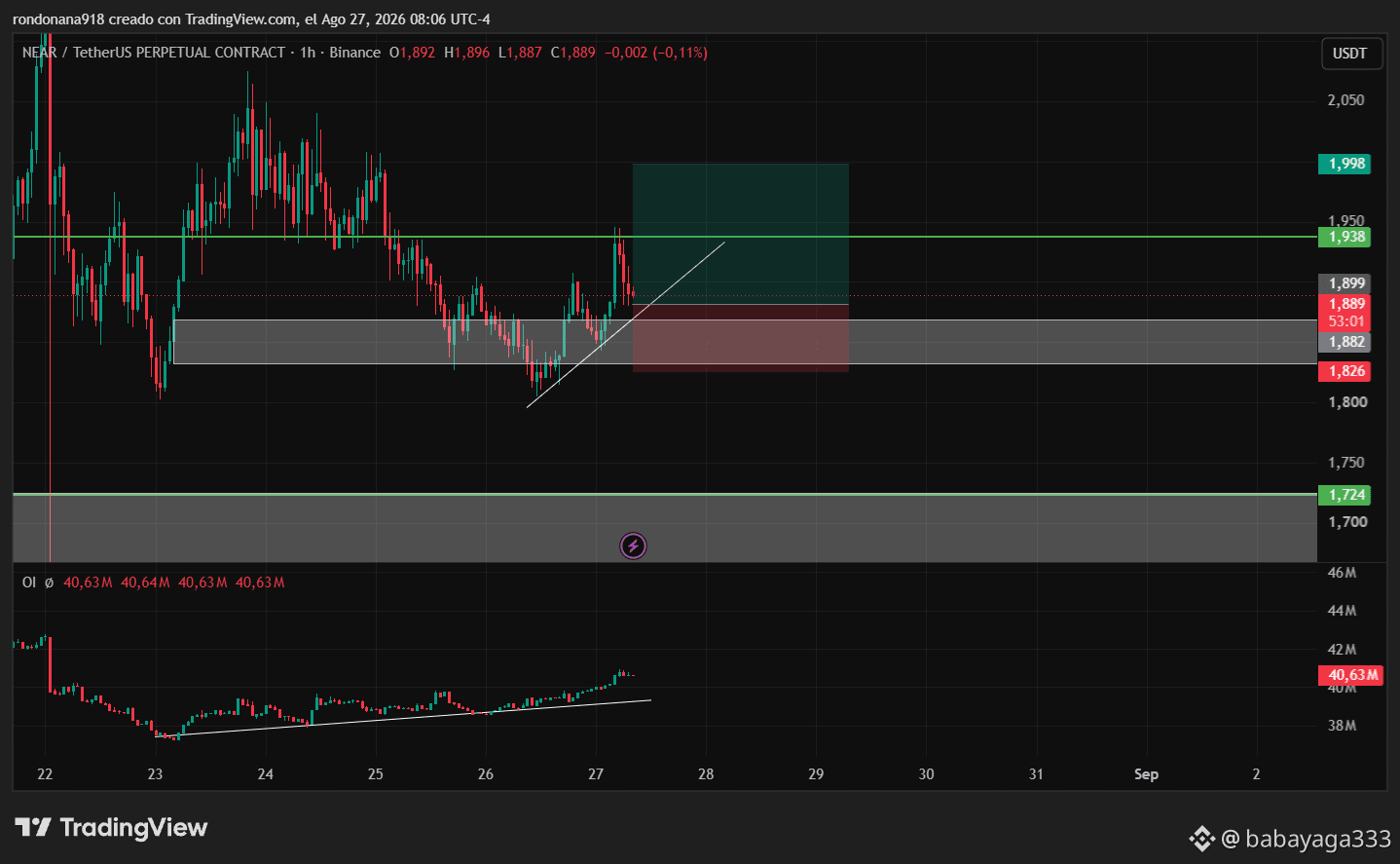This screenshot has width=1400, height=864.
Task: Click the 42M open interest scale value
Action: (1342, 650)
